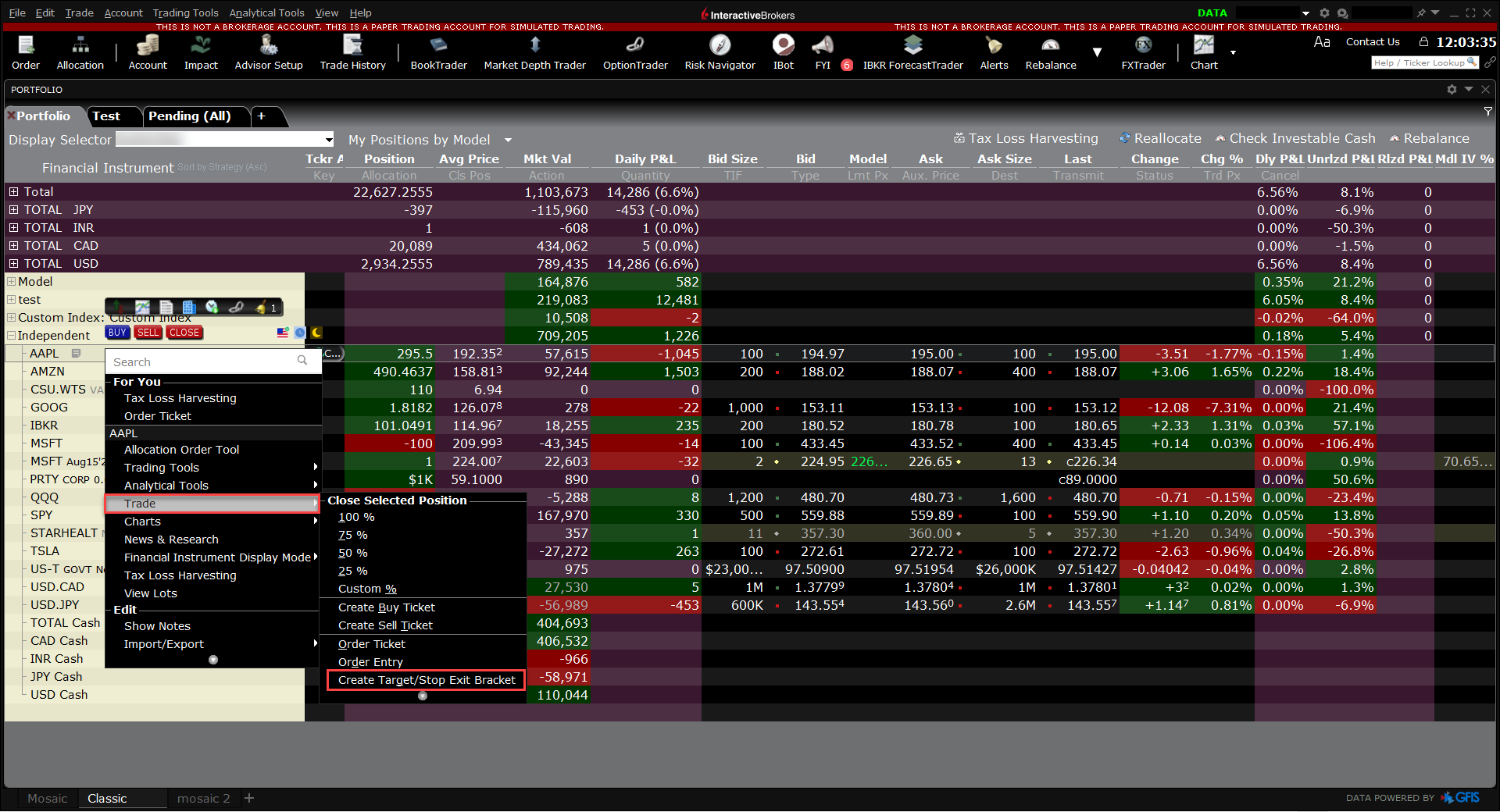
Task: Click the blue BUY button
Action: (117, 333)
